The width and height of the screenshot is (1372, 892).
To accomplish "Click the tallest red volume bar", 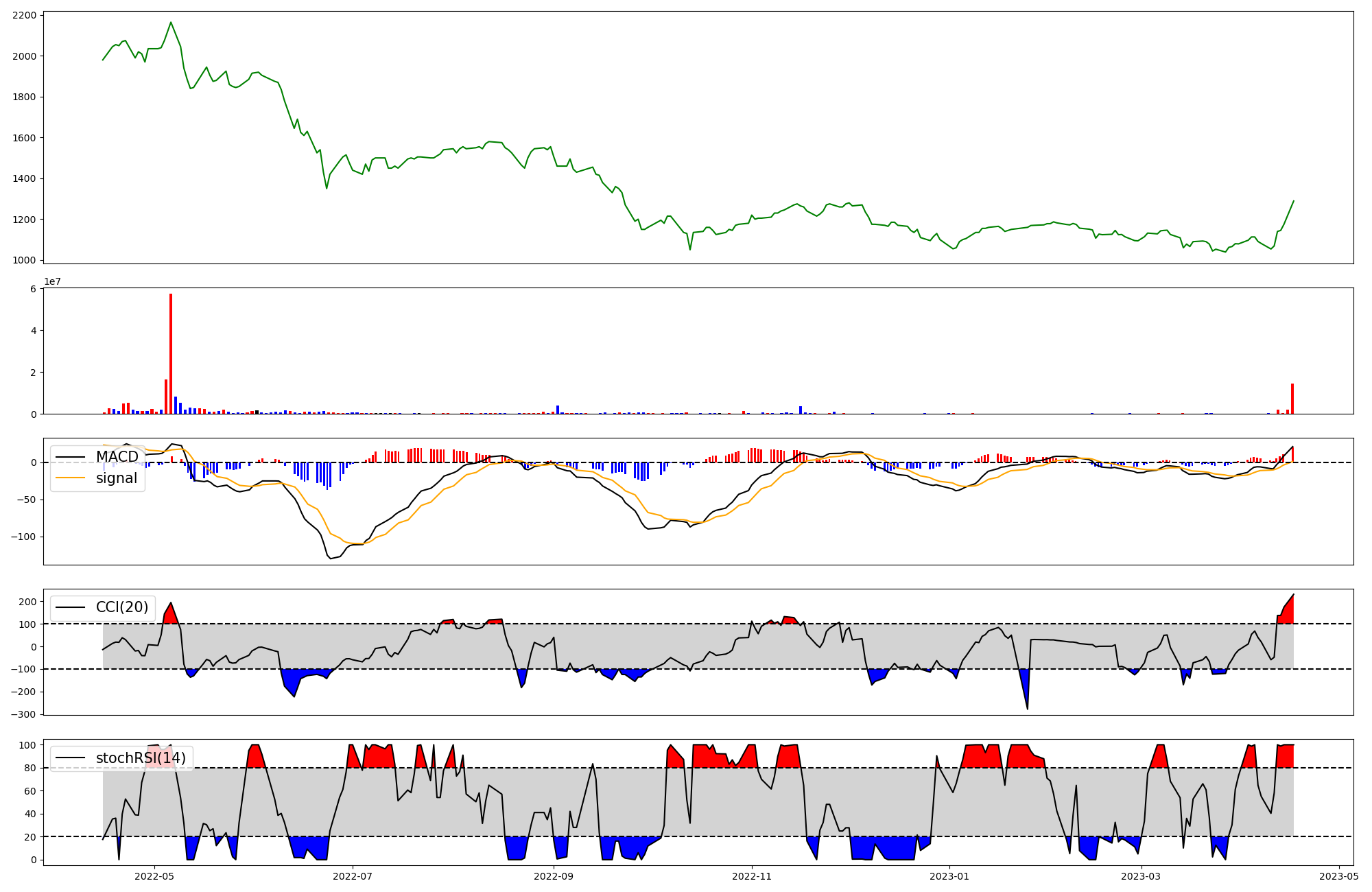I will [x=171, y=353].
